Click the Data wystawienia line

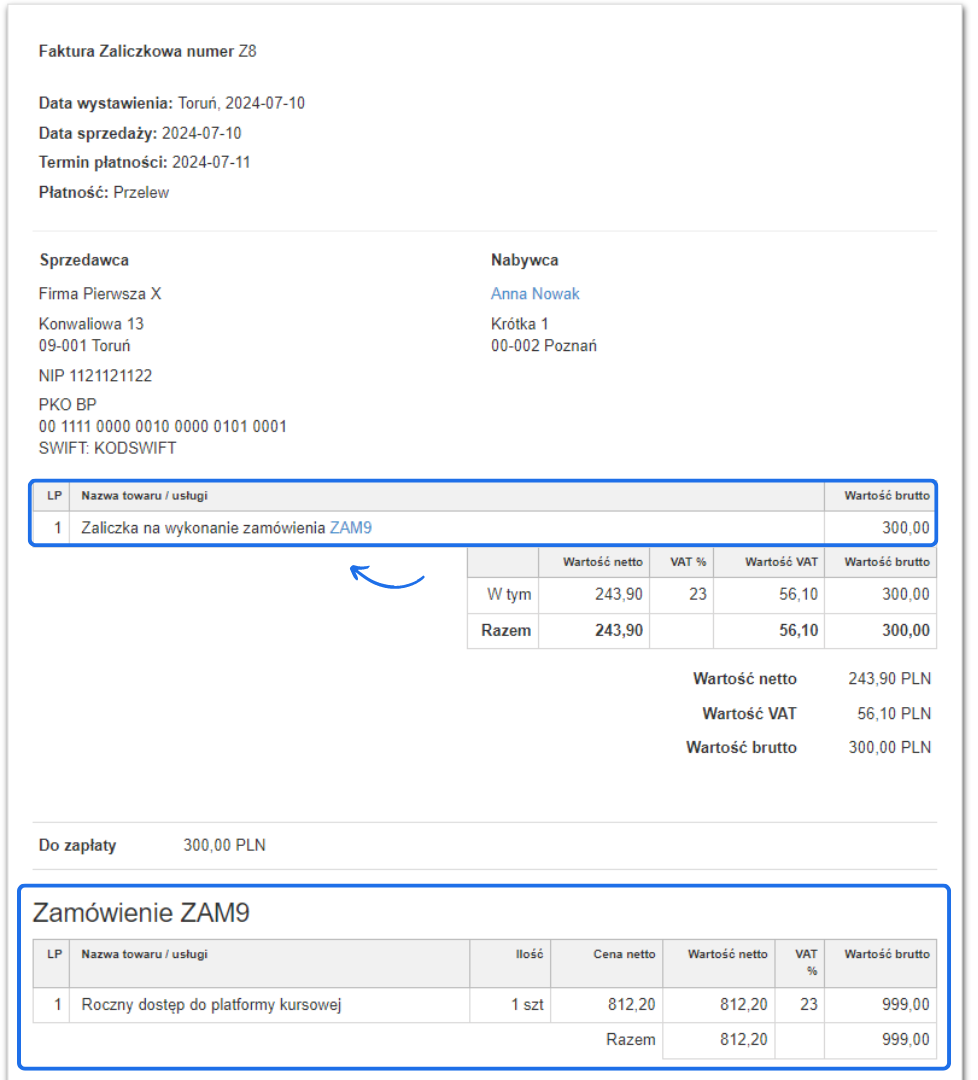[171, 103]
